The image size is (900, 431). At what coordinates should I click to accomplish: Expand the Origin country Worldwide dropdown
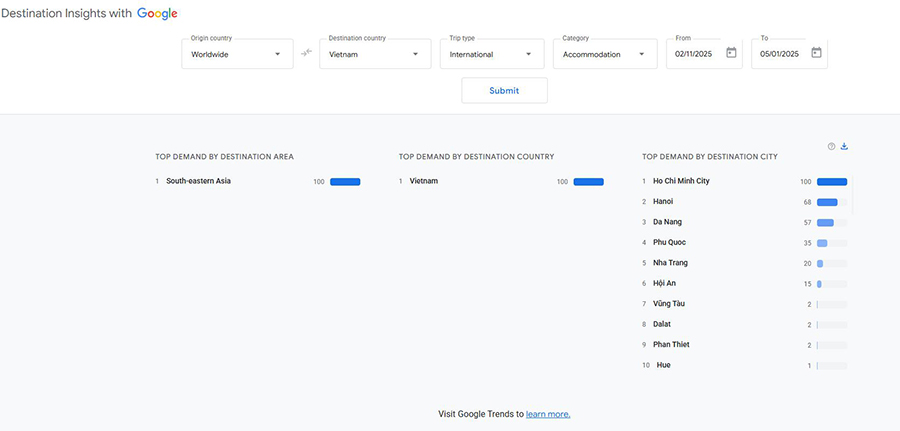click(x=237, y=54)
